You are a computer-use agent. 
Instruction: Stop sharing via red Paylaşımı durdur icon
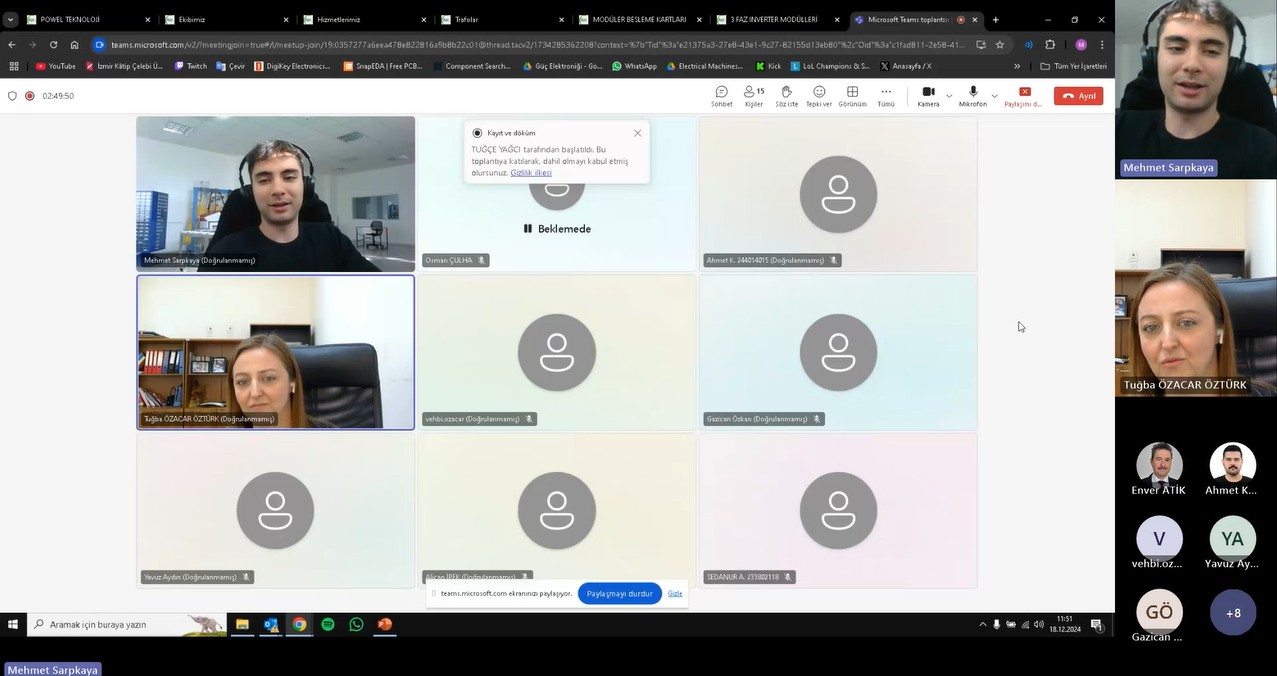coord(1024,95)
